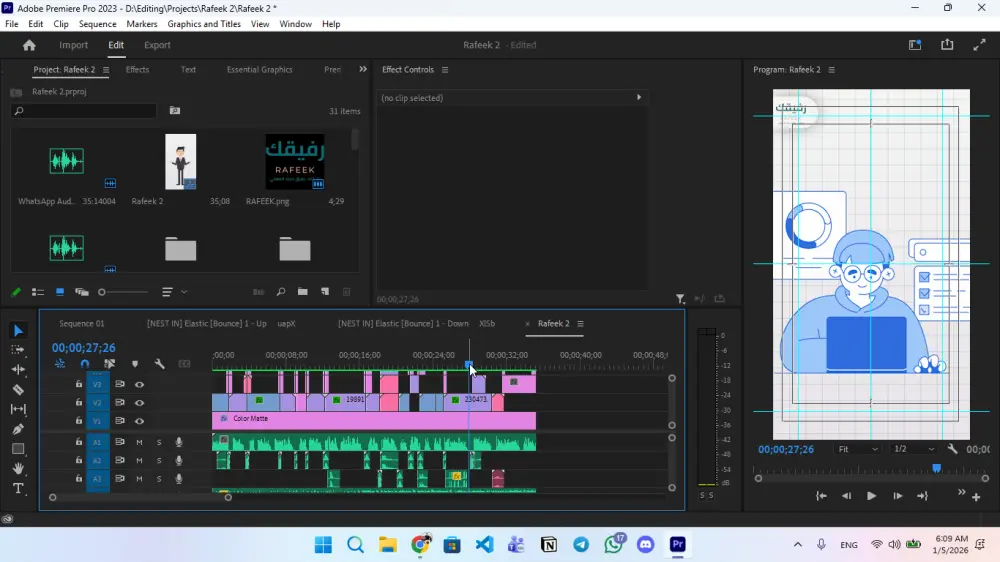Open the Graphics and Titles menu
Screen dimensions: 1000x562
(x=204, y=24)
